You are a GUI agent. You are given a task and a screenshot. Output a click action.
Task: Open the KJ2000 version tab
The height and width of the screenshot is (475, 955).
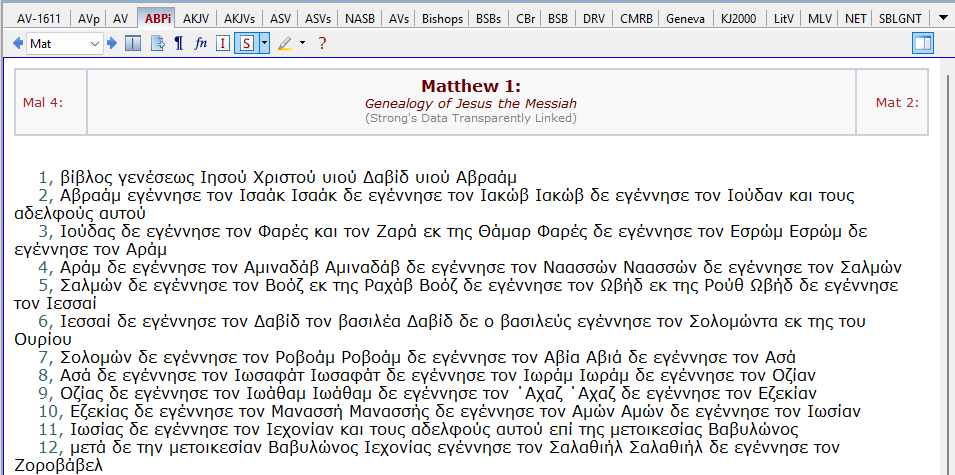[738, 19]
